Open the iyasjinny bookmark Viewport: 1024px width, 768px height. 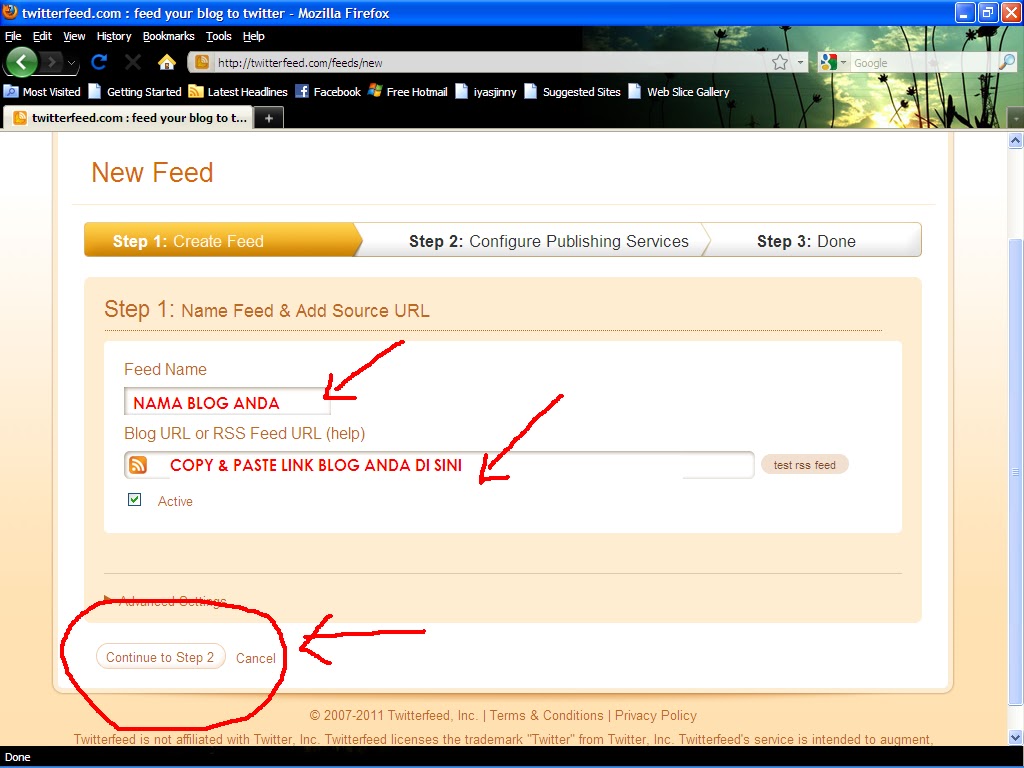(486, 91)
